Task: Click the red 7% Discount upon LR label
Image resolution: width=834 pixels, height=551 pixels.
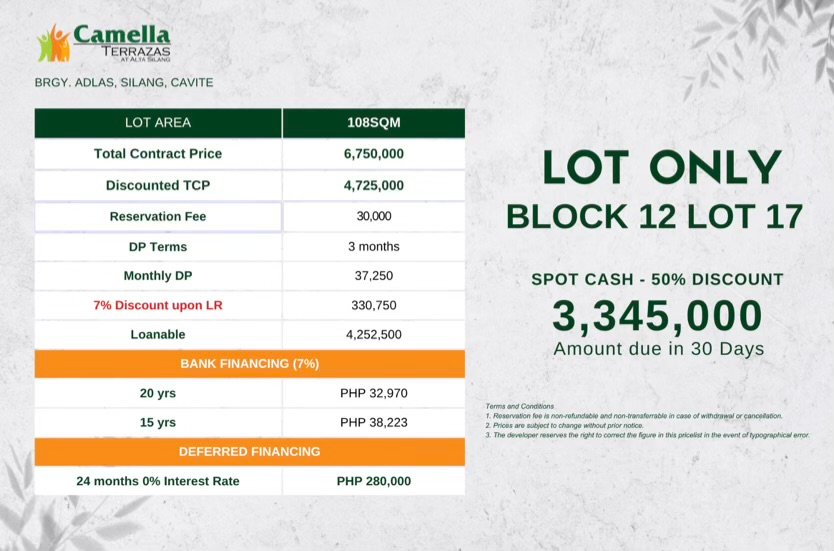Action: 158,305
